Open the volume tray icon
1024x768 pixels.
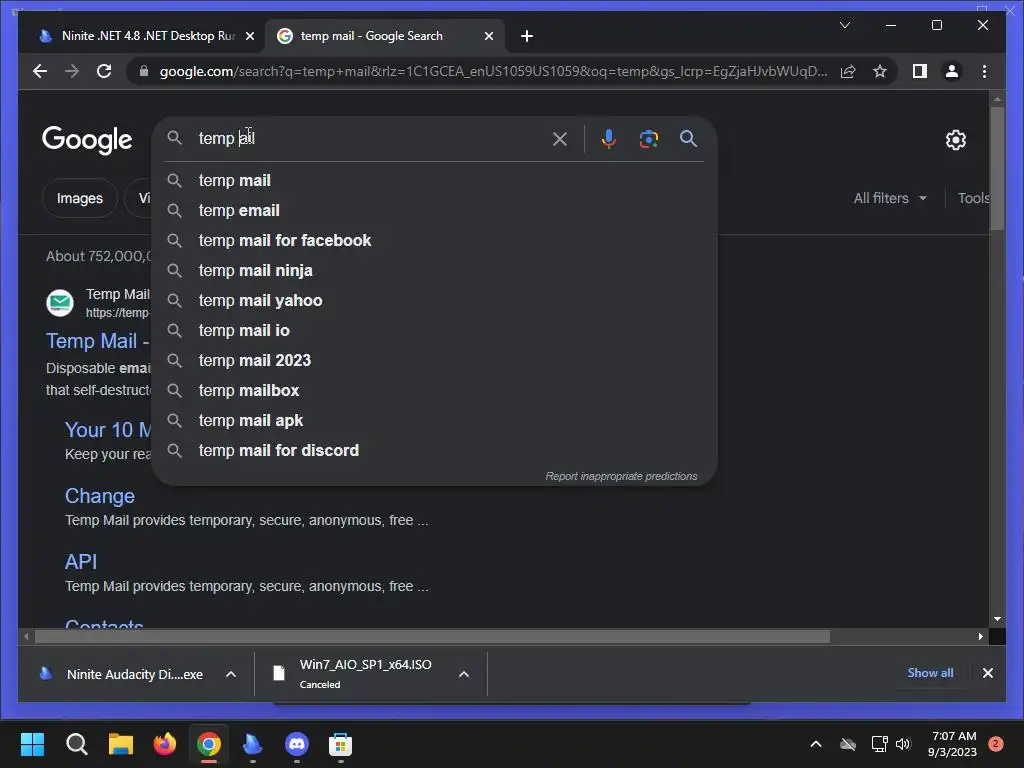[903, 744]
